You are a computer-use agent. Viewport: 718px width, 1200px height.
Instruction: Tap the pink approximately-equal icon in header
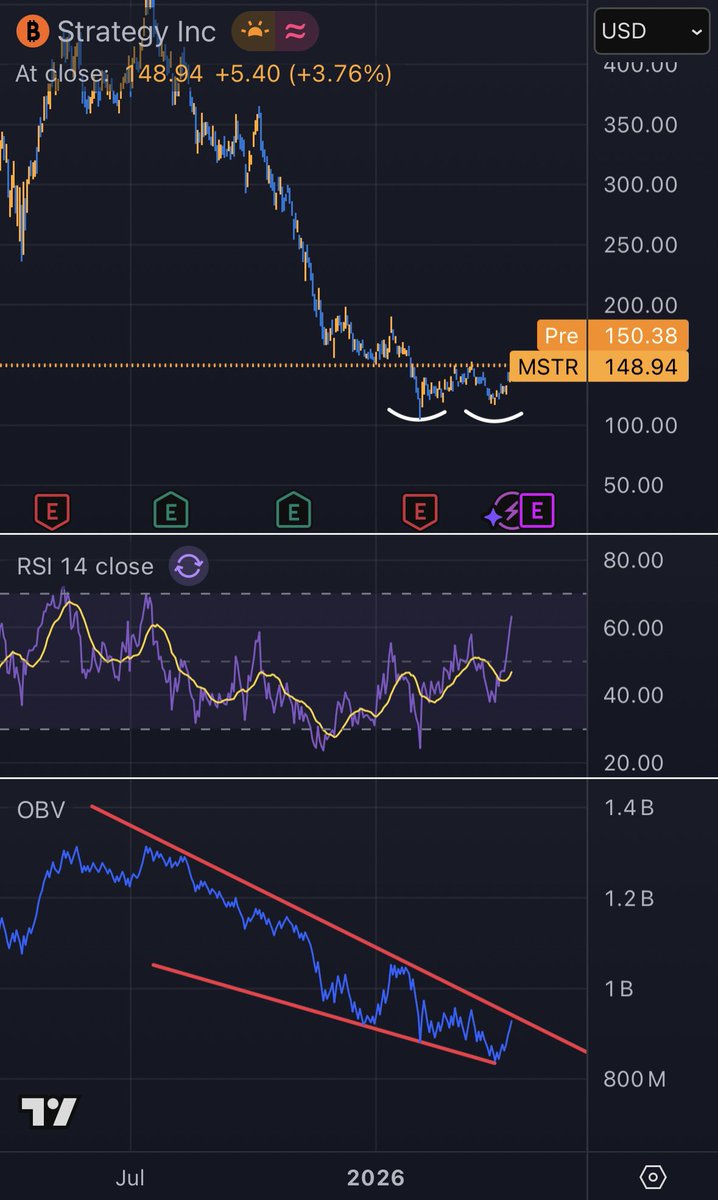[x=296, y=32]
